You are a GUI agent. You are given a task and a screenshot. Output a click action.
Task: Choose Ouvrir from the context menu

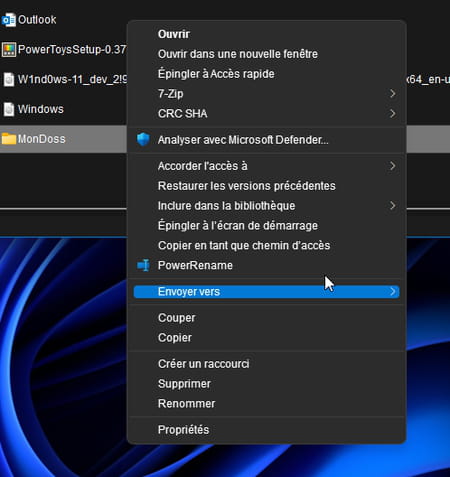266,34
